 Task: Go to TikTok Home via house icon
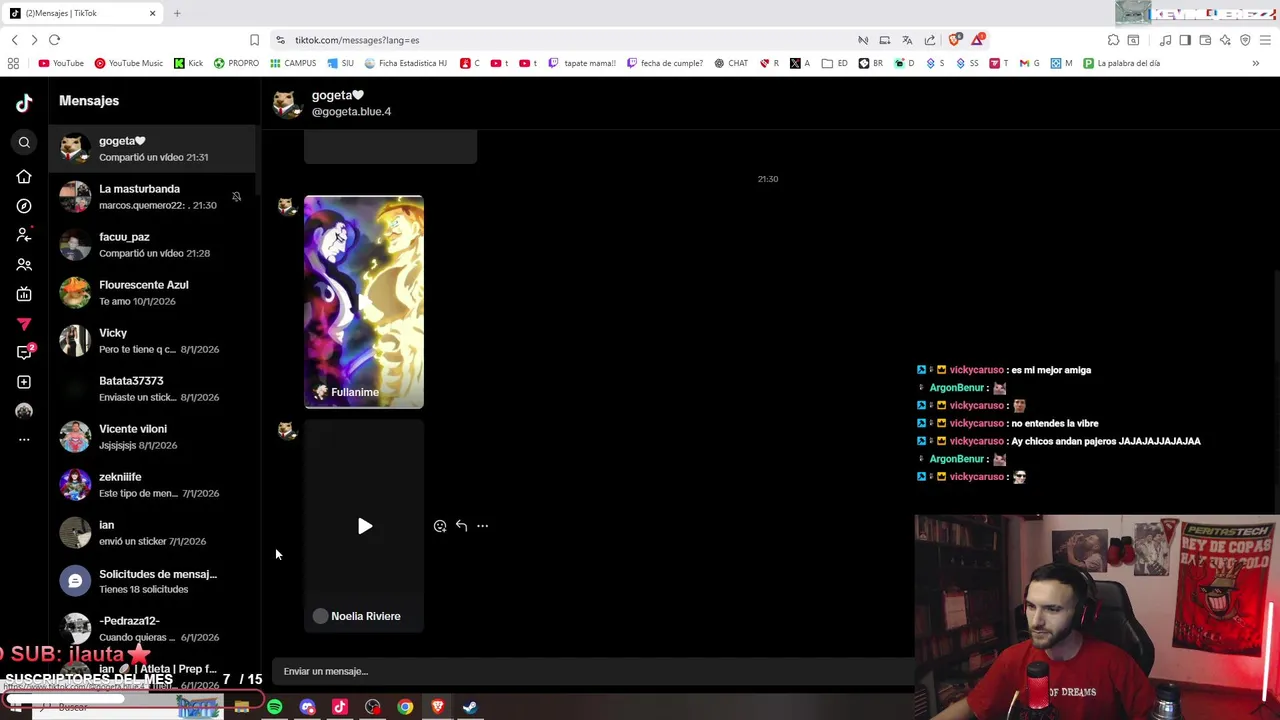[24, 177]
